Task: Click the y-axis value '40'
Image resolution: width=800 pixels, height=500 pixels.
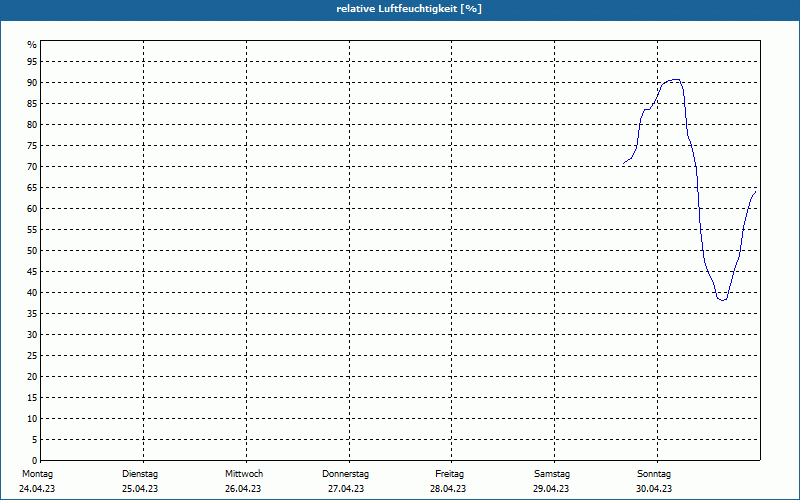Action: tap(32, 293)
